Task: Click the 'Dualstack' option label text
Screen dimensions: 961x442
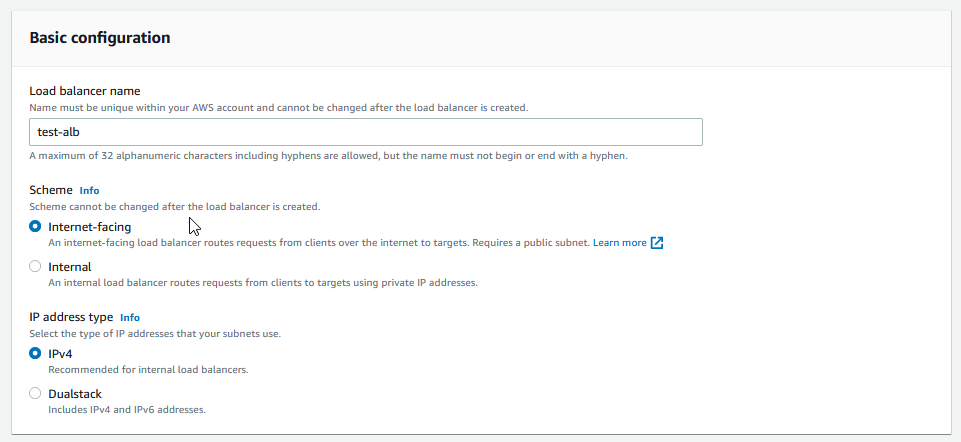Action: pyautogui.click(x=75, y=394)
